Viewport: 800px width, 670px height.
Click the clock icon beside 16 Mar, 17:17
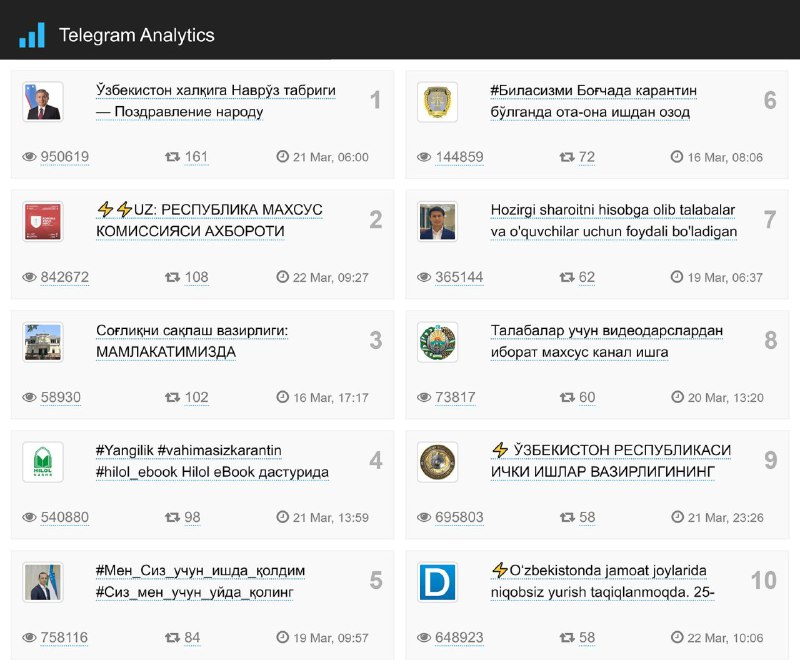coord(283,396)
